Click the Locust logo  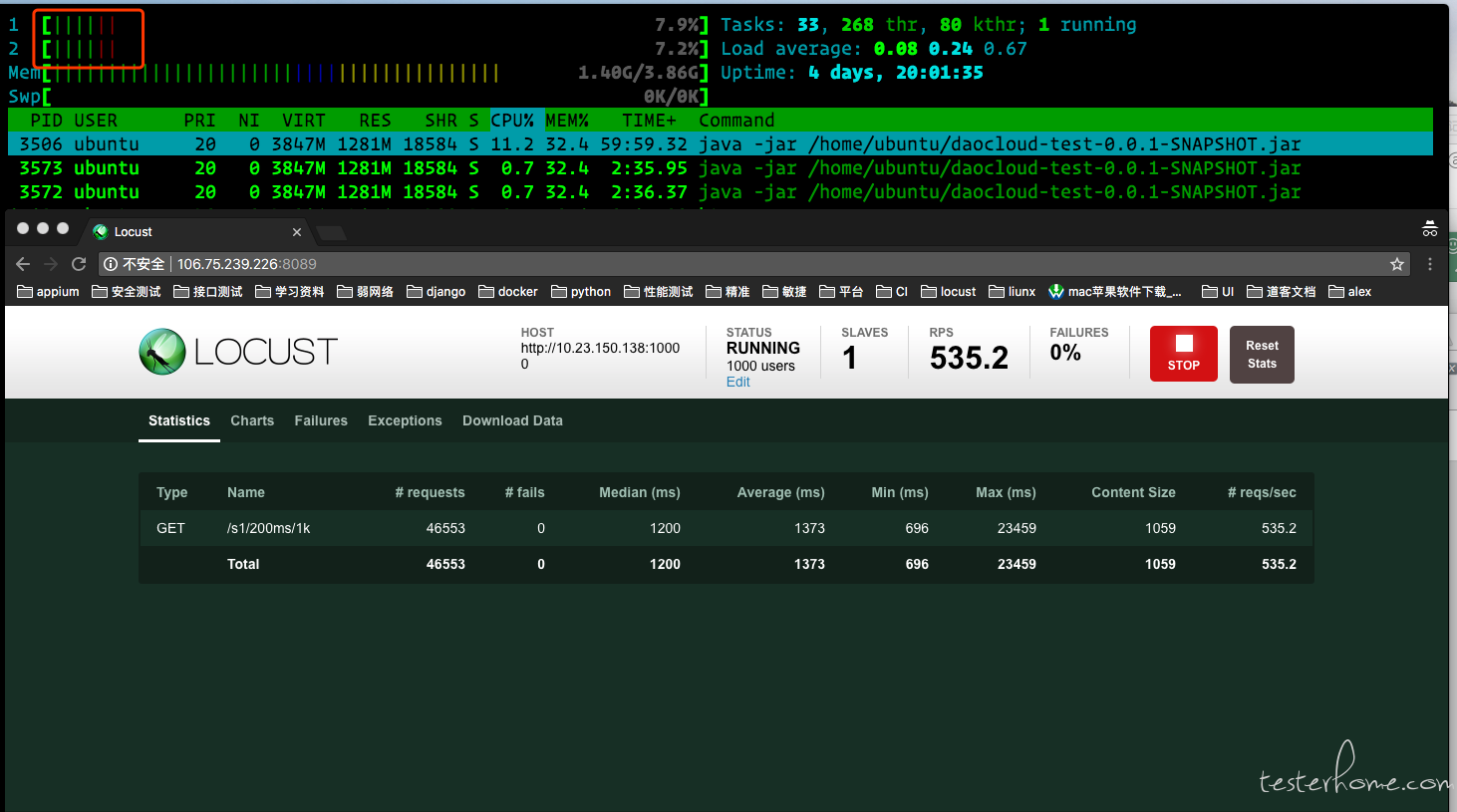click(238, 352)
